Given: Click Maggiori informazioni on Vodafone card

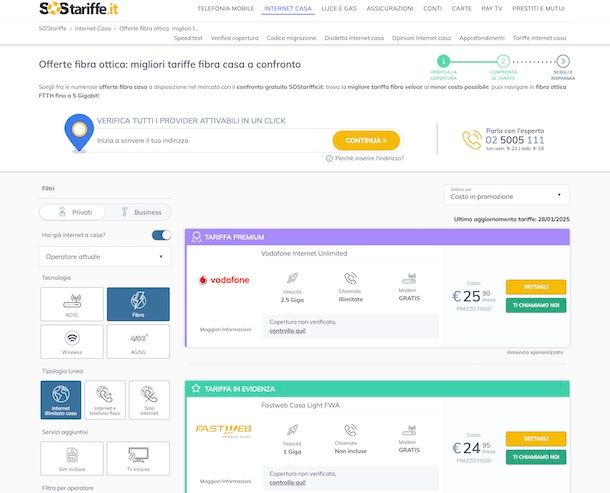Looking at the screenshot, I should click(x=226, y=330).
